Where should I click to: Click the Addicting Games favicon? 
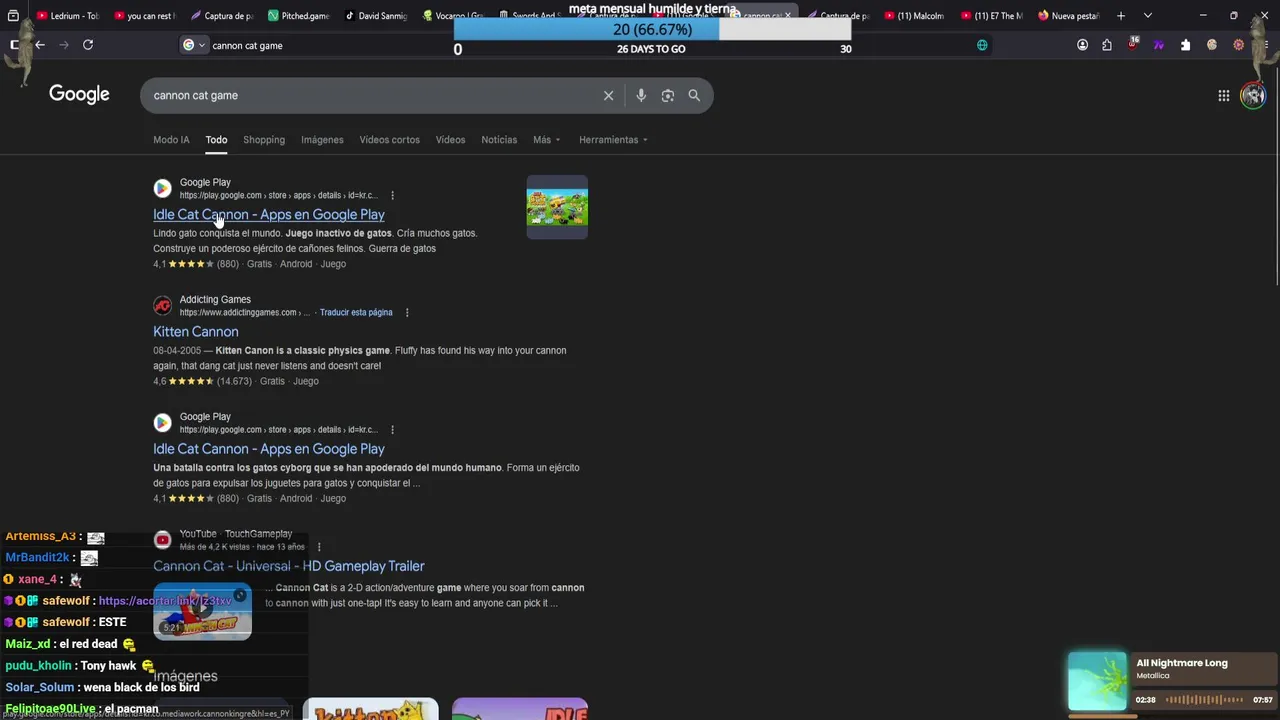[162, 305]
